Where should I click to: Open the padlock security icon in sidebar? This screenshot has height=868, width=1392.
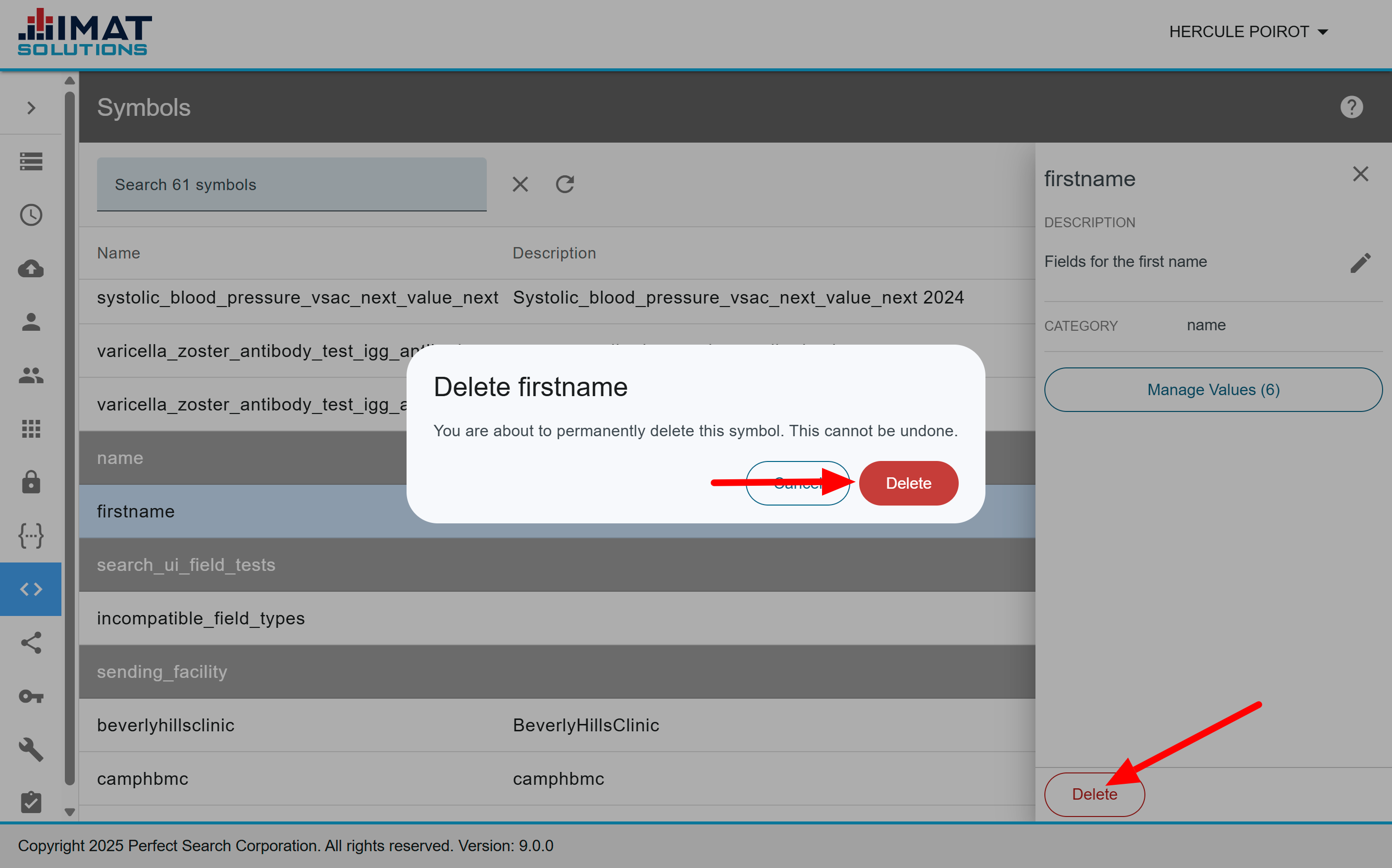31,482
